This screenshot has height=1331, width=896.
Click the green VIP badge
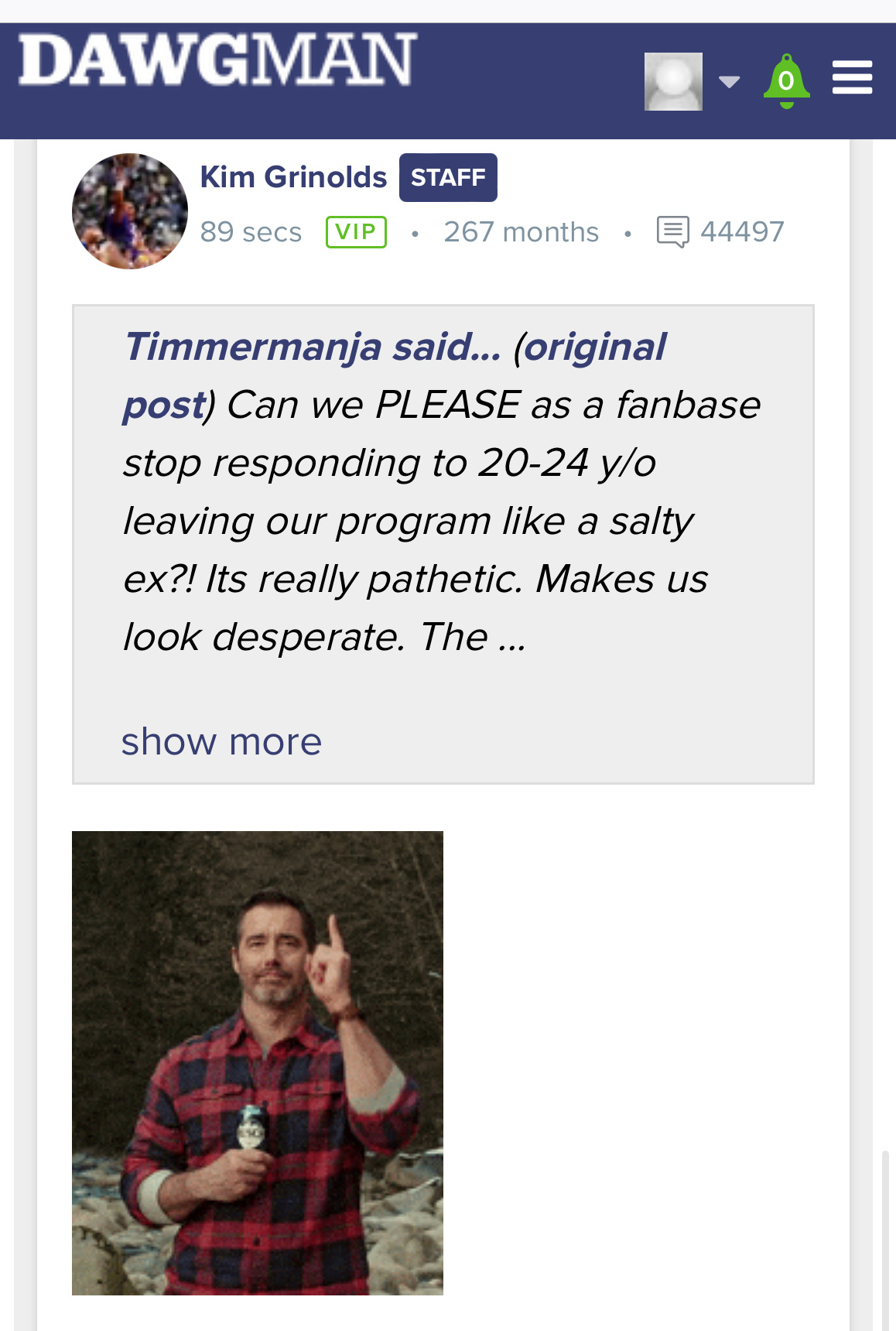click(356, 232)
